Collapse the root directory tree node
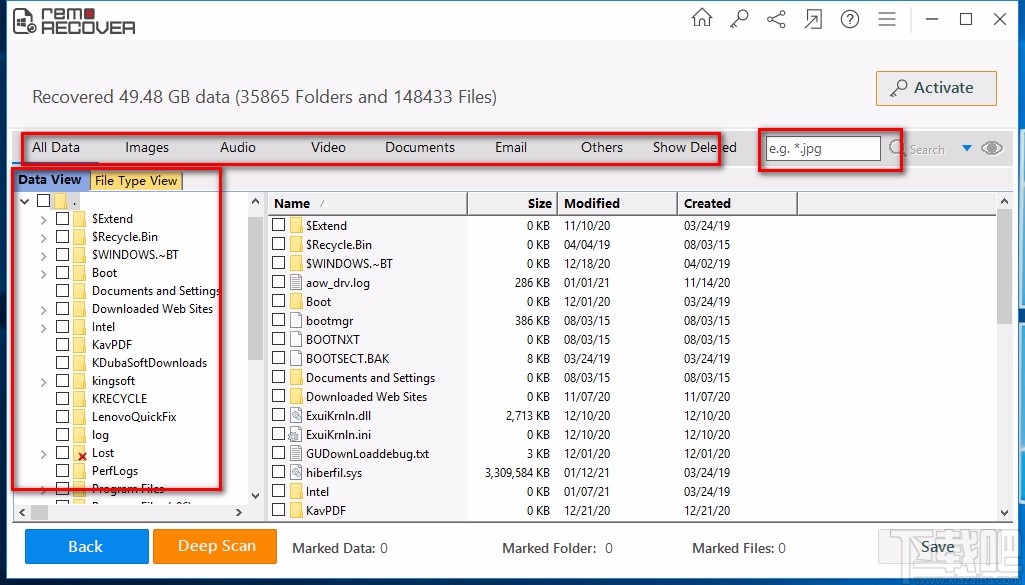The width and height of the screenshot is (1025, 585). (x=23, y=200)
